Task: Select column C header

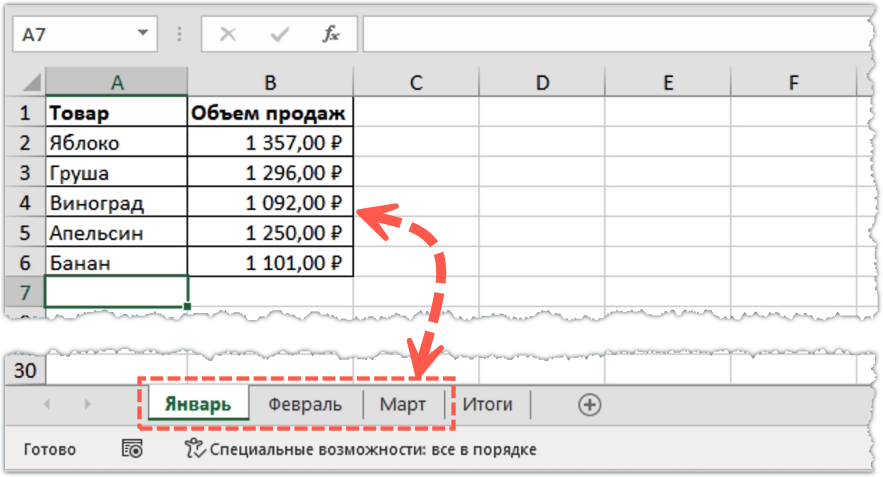Action: 416,82
